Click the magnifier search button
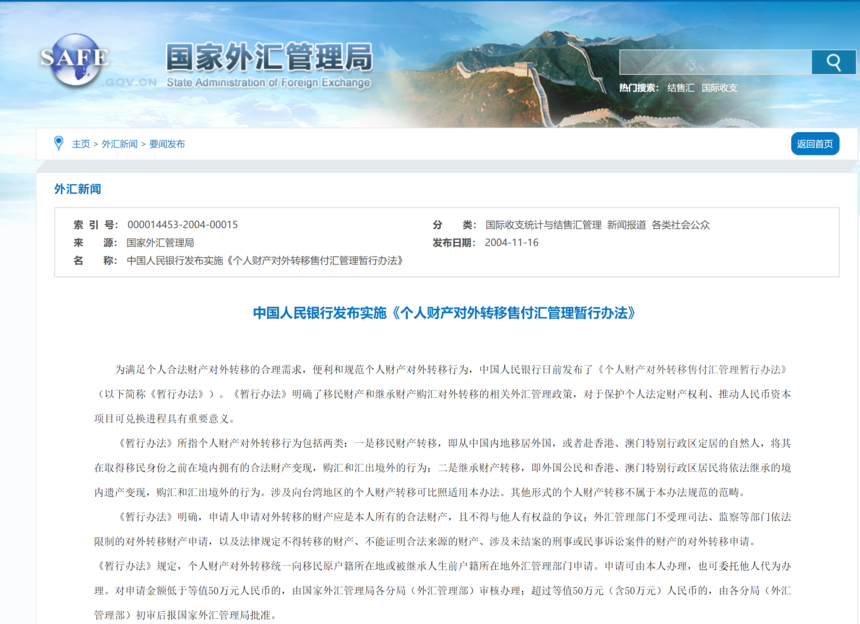 point(833,63)
